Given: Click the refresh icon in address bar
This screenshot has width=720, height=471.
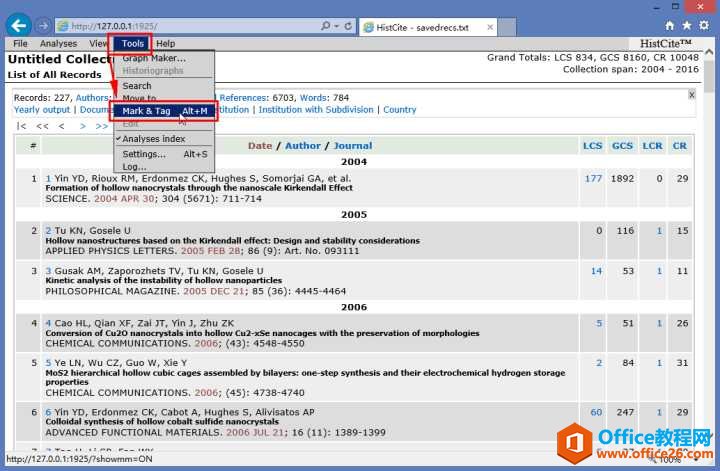Looking at the screenshot, I should pyautogui.click(x=349, y=26).
